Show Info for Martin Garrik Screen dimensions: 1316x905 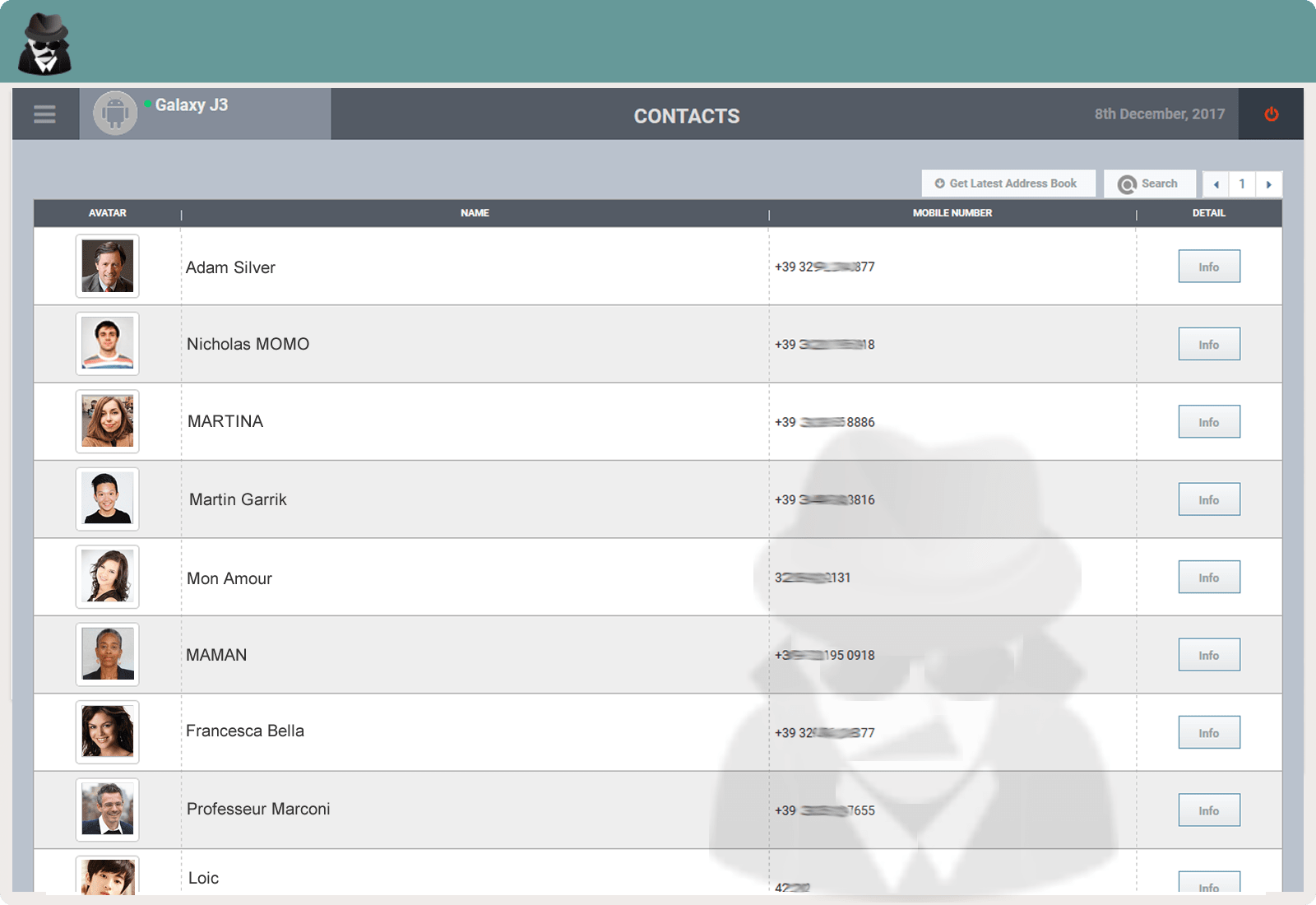click(x=1208, y=499)
